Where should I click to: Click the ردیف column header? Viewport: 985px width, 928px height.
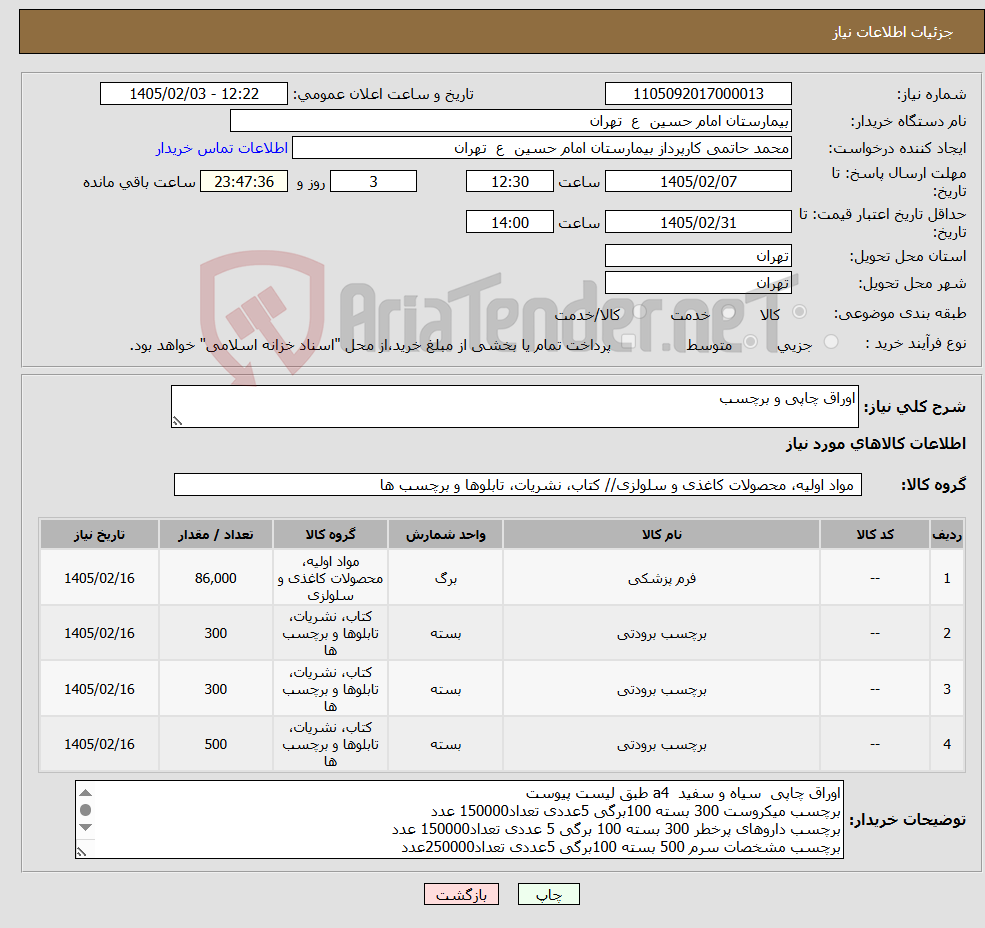tap(947, 534)
